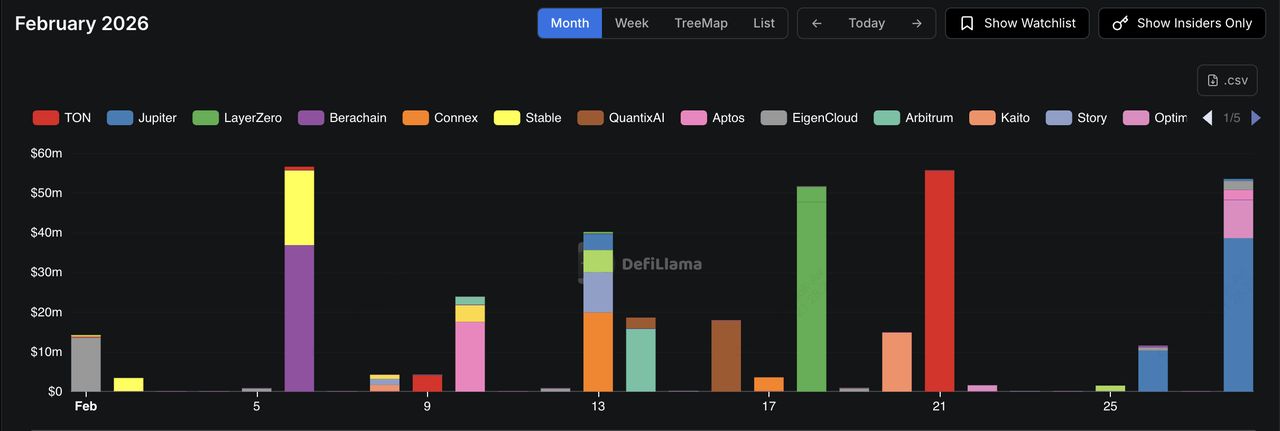
Task: Click the brown QuantixAI bar near Feb 16
Action: (x=726, y=356)
